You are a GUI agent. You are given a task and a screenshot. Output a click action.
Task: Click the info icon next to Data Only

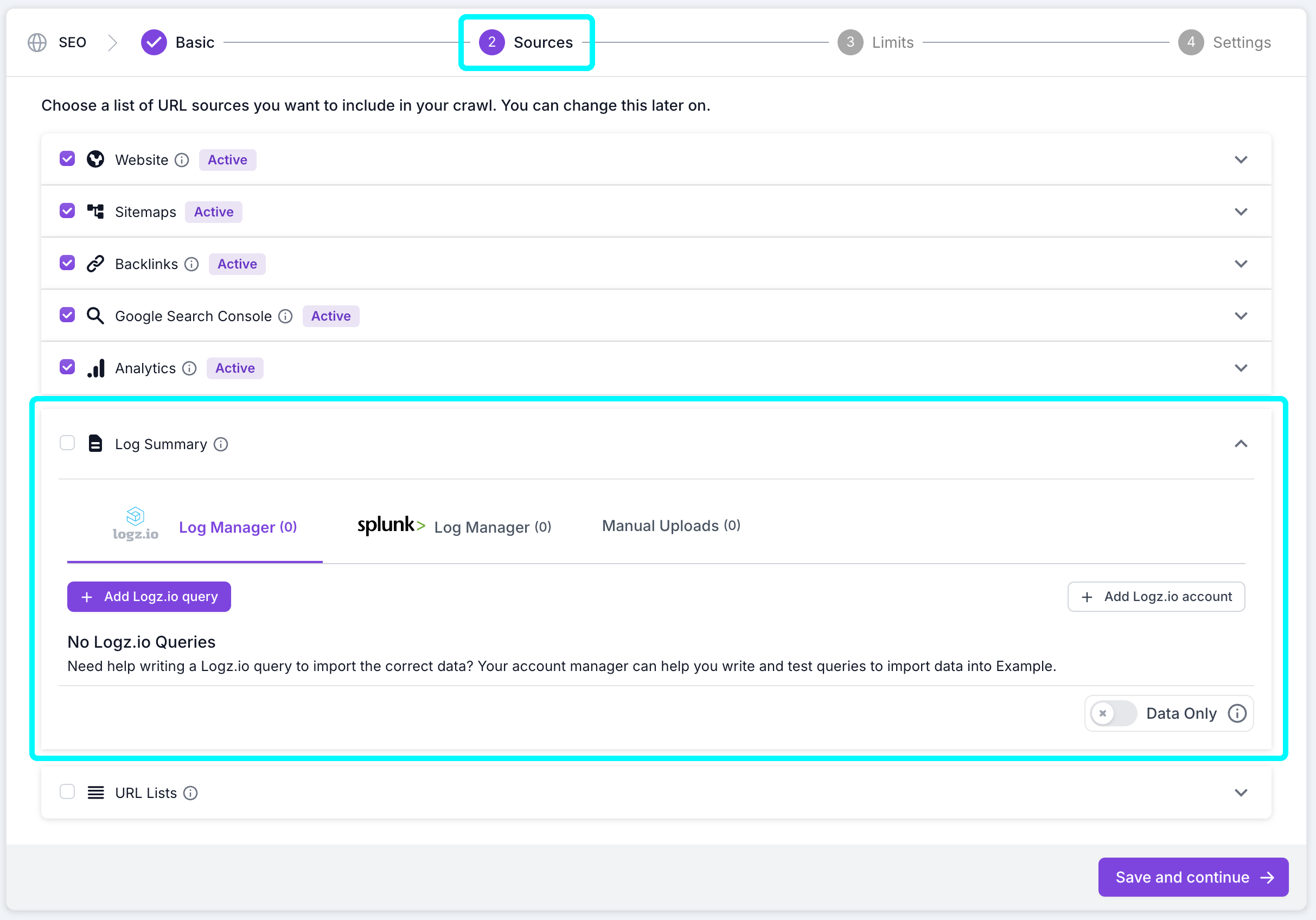[1236, 713]
